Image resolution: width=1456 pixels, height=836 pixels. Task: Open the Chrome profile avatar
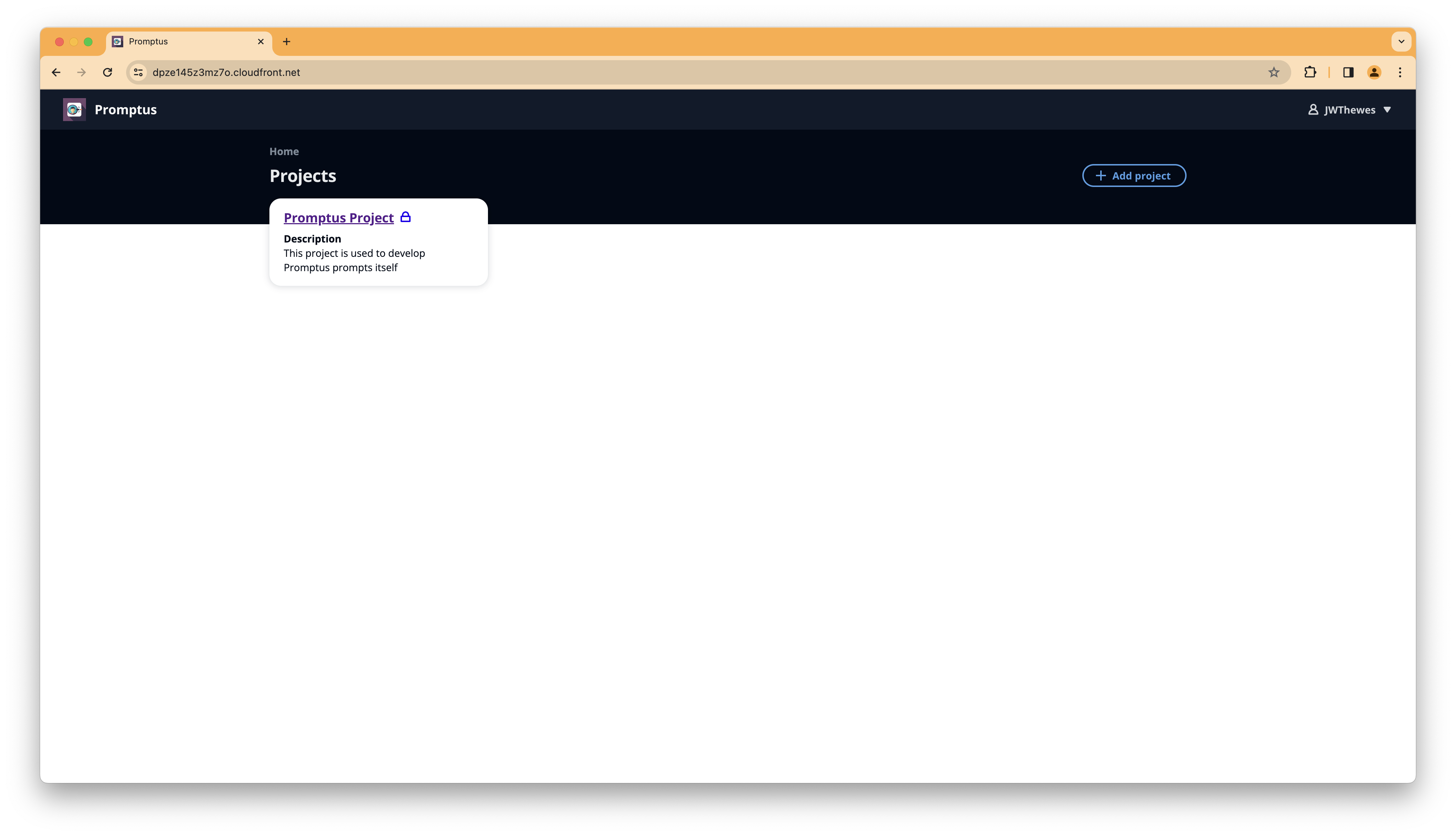1374,72
